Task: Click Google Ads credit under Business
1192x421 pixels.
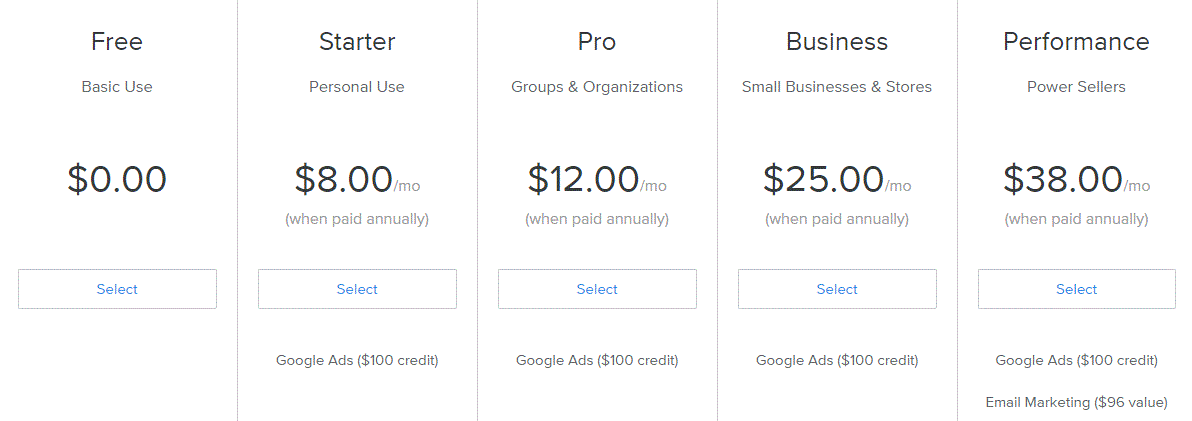Action: pos(837,360)
